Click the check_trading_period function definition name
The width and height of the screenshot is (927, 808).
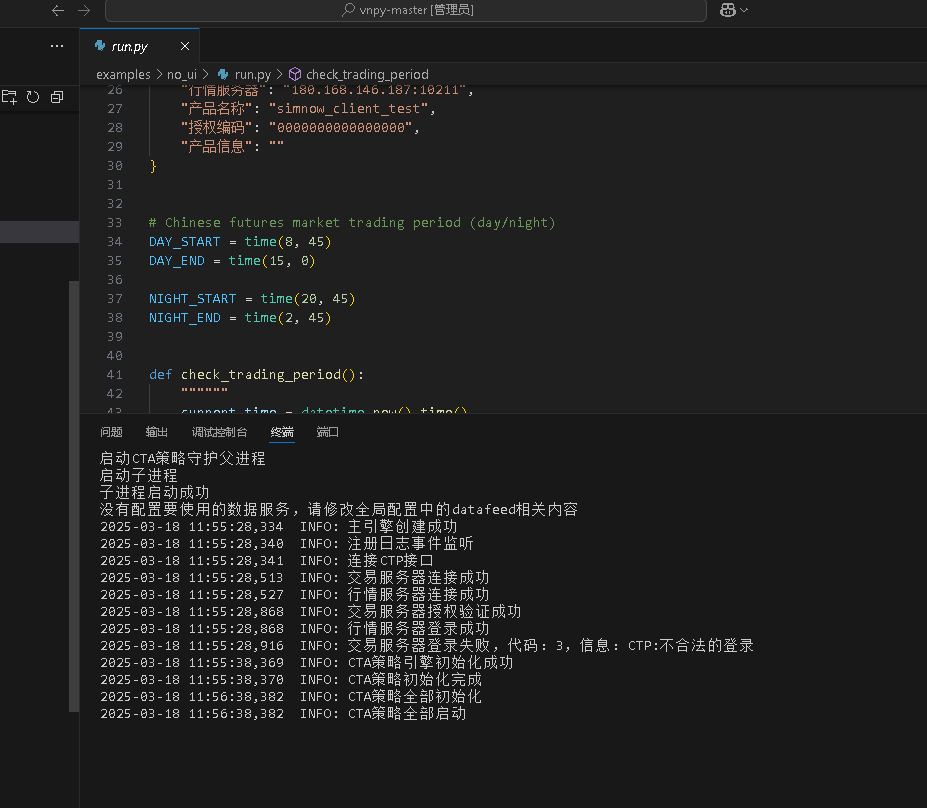pyautogui.click(x=261, y=375)
